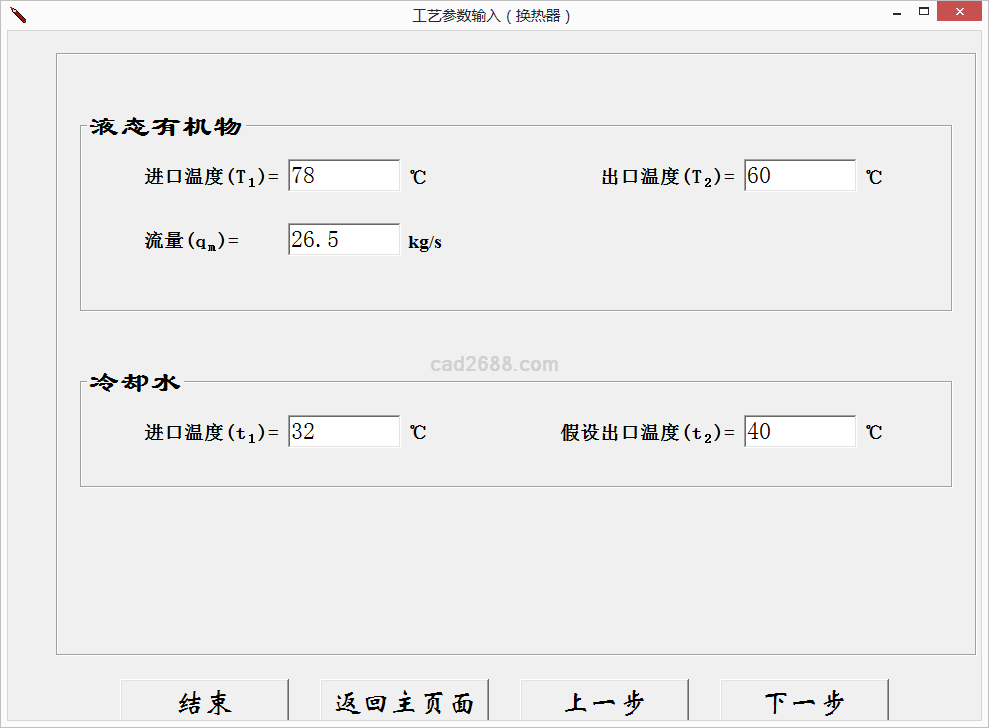Maximize the 工艺参数输入 window
The image size is (989, 728).
(x=924, y=13)
